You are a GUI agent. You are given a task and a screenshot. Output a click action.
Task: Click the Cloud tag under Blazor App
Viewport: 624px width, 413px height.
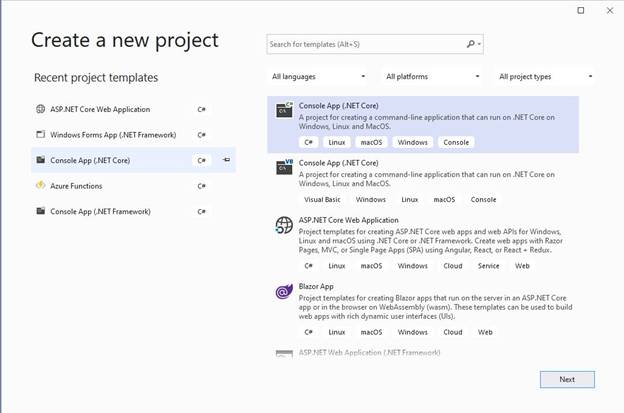click(x=453, y=332)
